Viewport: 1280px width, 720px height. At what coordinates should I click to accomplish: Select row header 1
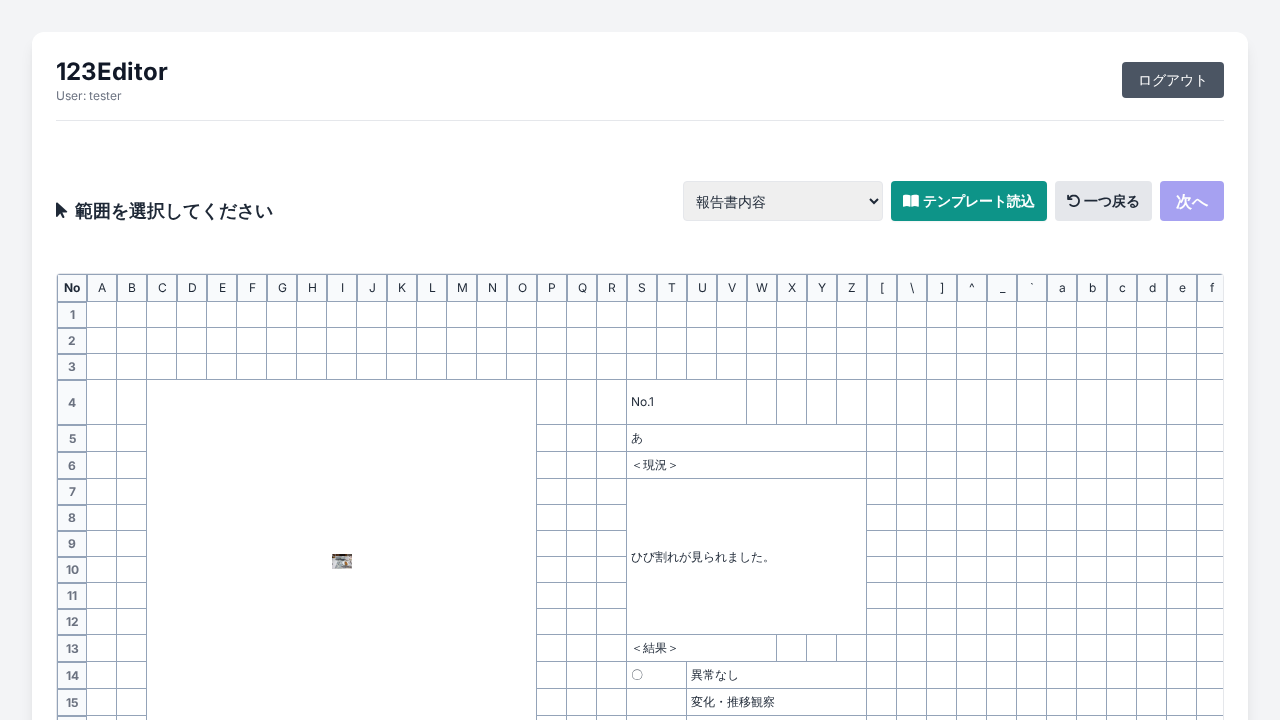72,315
